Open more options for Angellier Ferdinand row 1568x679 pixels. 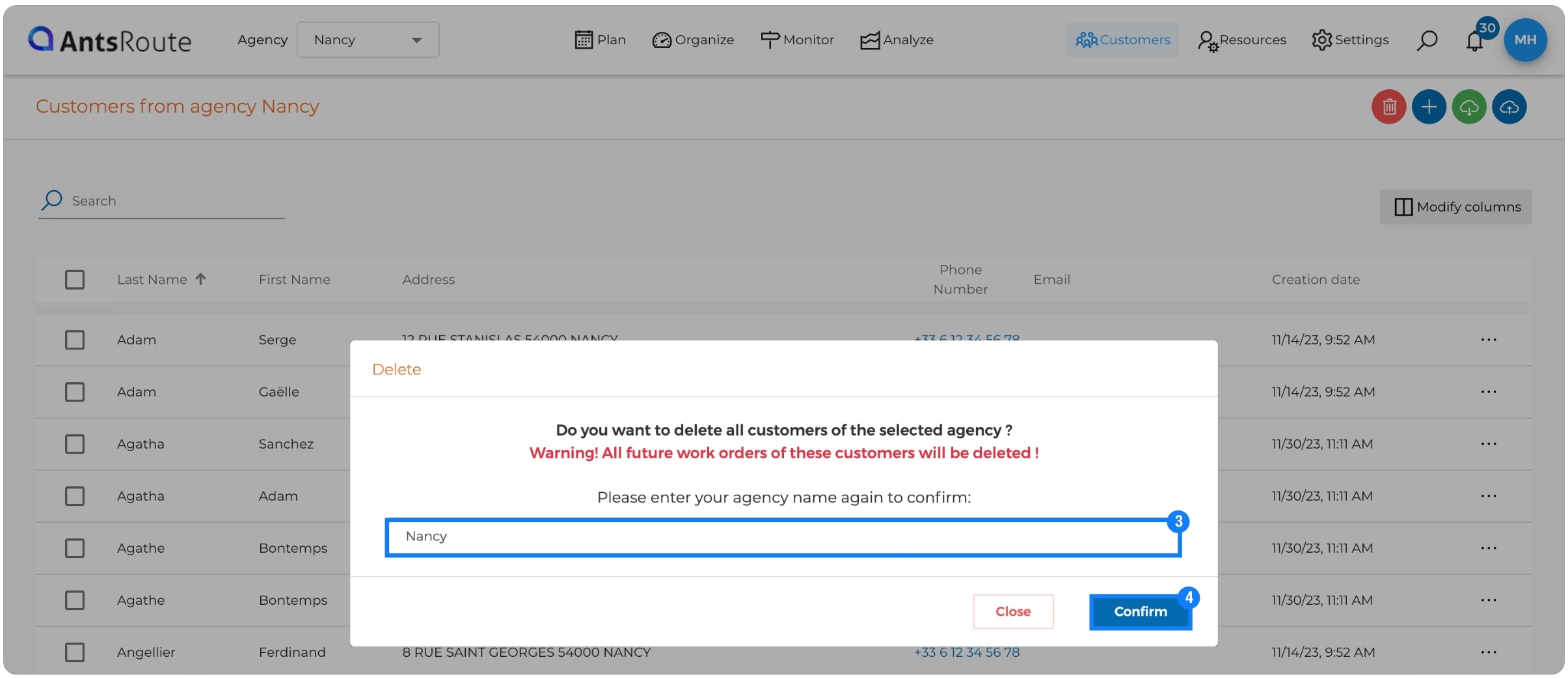pyautogui.click(x=1489, y=652)
